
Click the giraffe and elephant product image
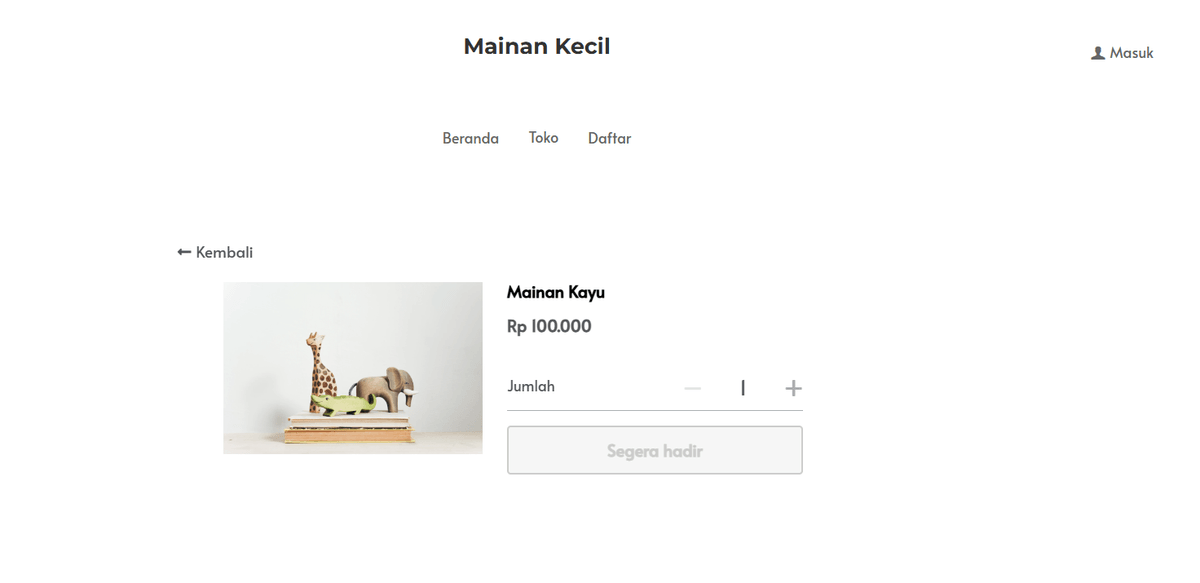[x=352, y=368]
